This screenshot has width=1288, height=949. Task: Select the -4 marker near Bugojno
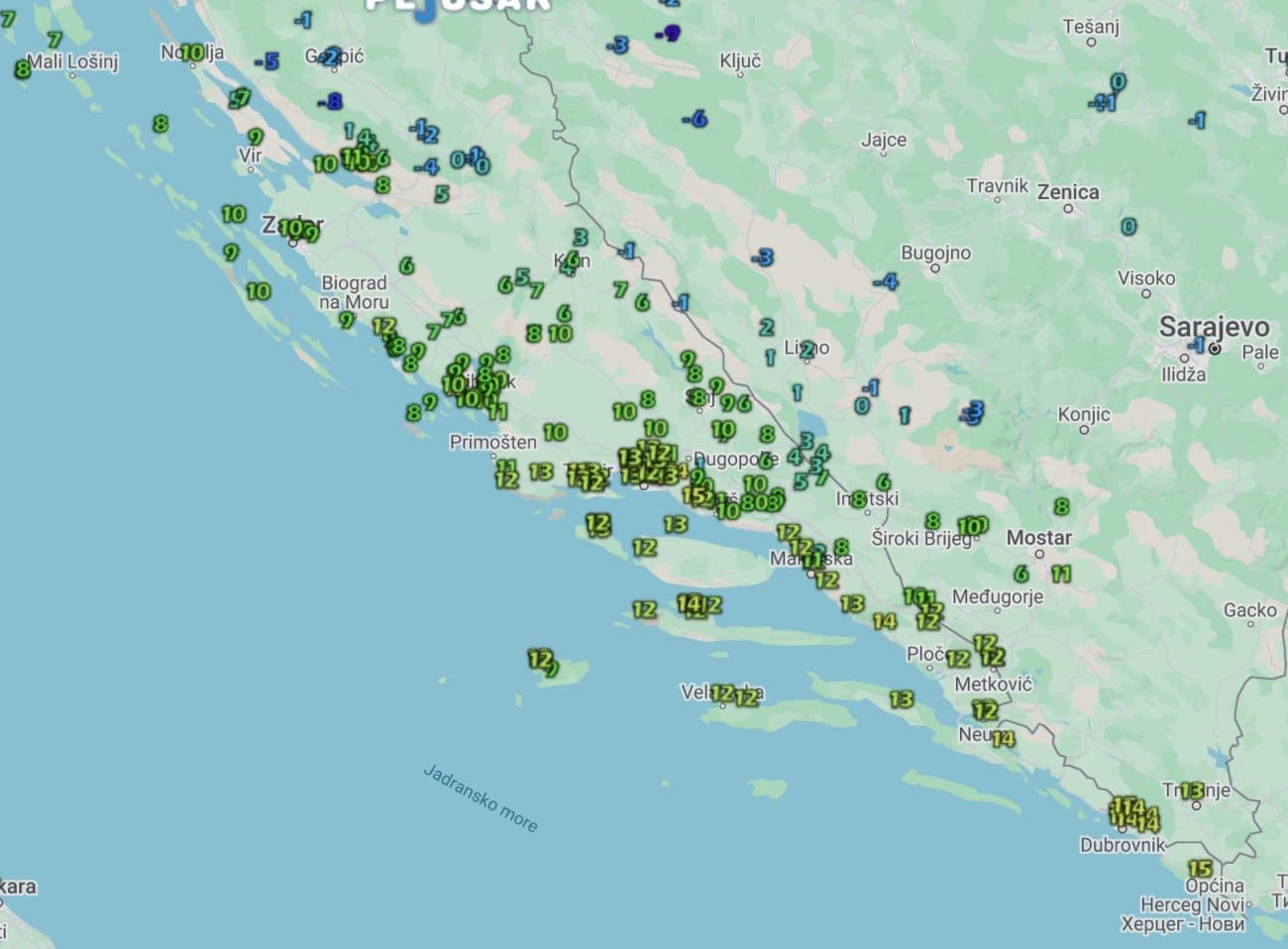tap(886, 281)
